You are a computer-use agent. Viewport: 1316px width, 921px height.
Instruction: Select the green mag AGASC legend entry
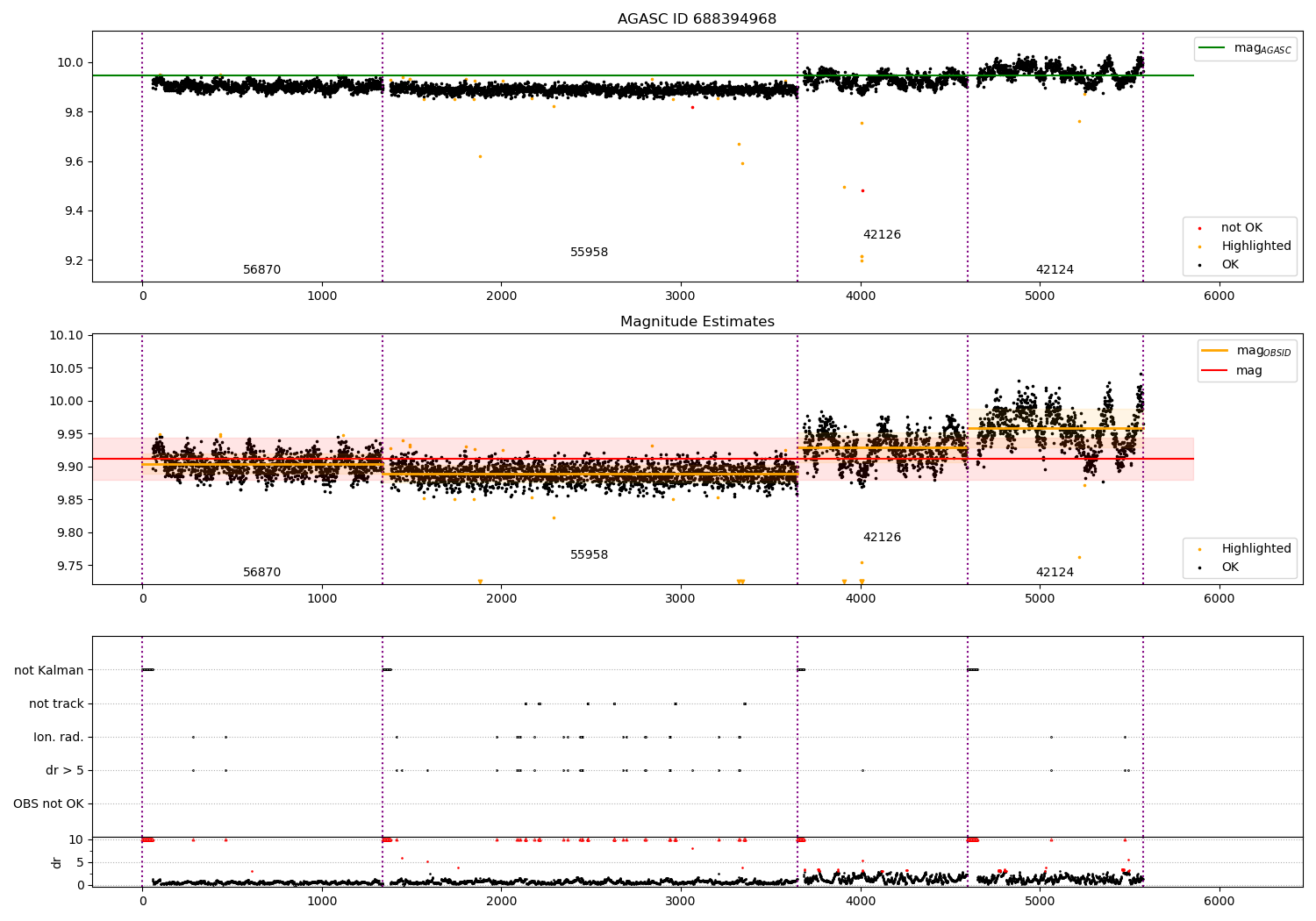click(x=1245, y=48)
